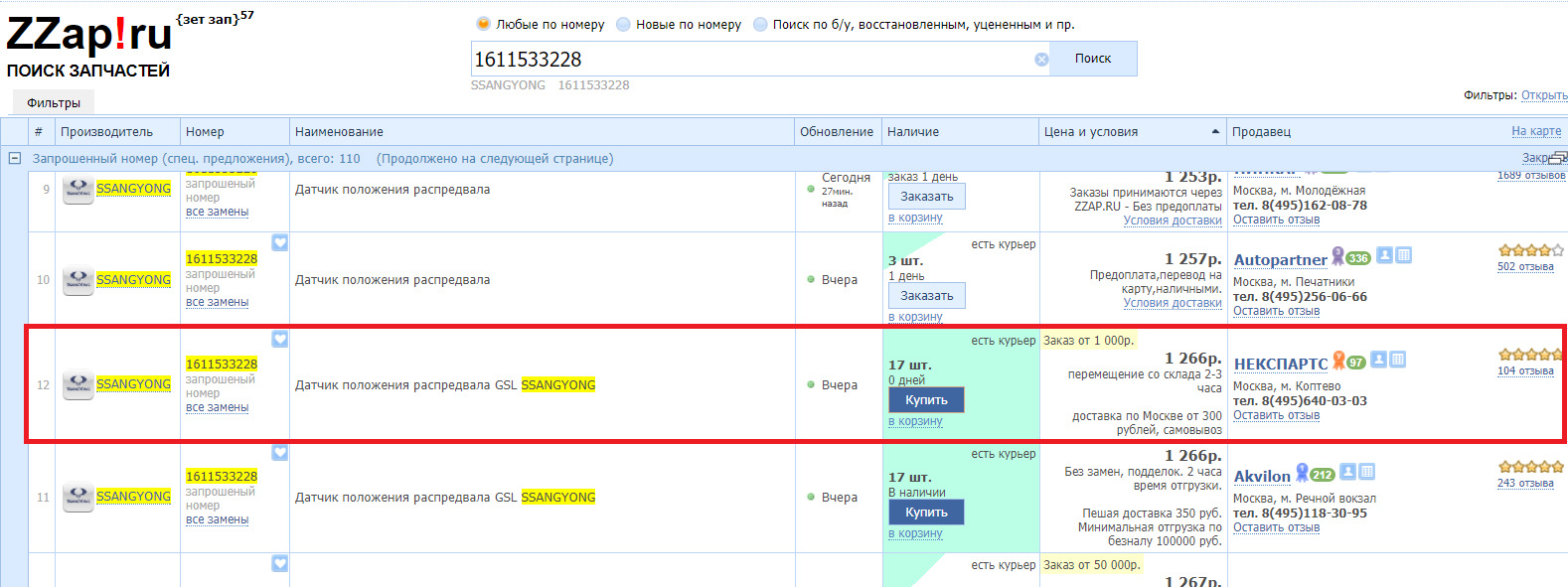Clear the search field with the X icon
Viewport: 1568px width, 587px height.
1041,60
